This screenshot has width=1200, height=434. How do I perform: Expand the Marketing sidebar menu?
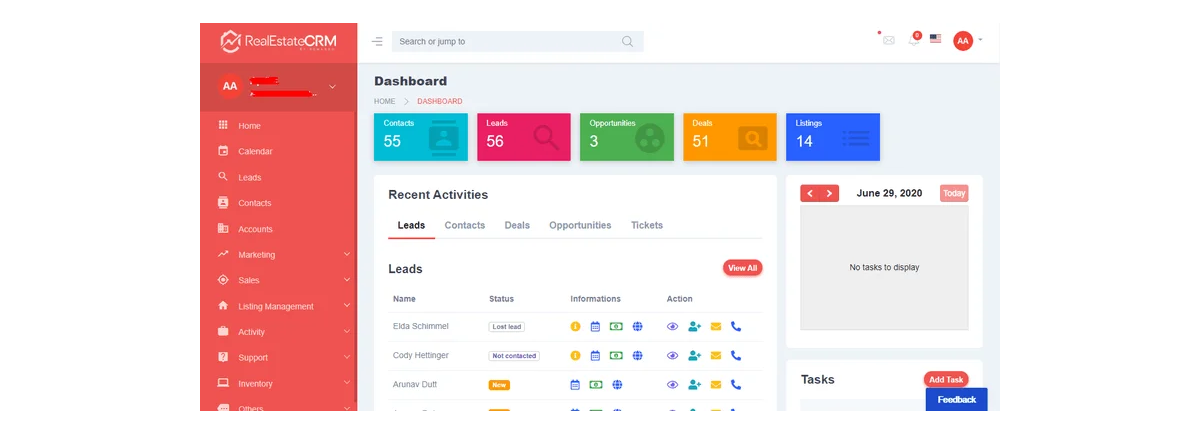coord(346,254)
